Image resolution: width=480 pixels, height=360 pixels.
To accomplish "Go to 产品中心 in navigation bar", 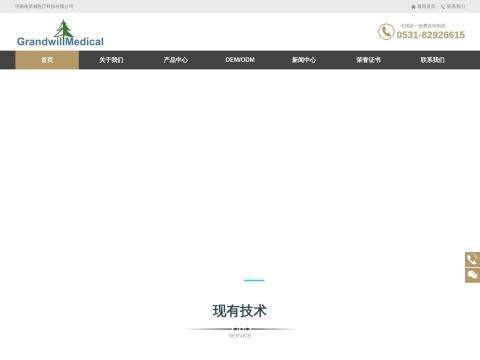I will (x=176, y=60).
